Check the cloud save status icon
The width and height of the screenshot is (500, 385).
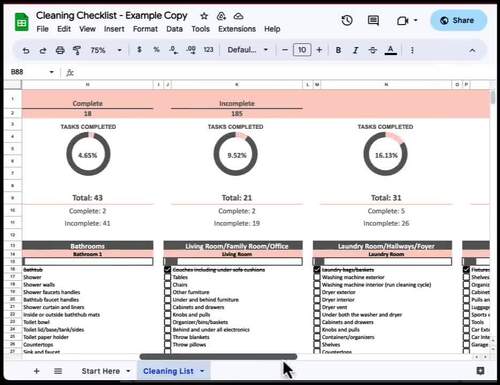pos(238,16)
